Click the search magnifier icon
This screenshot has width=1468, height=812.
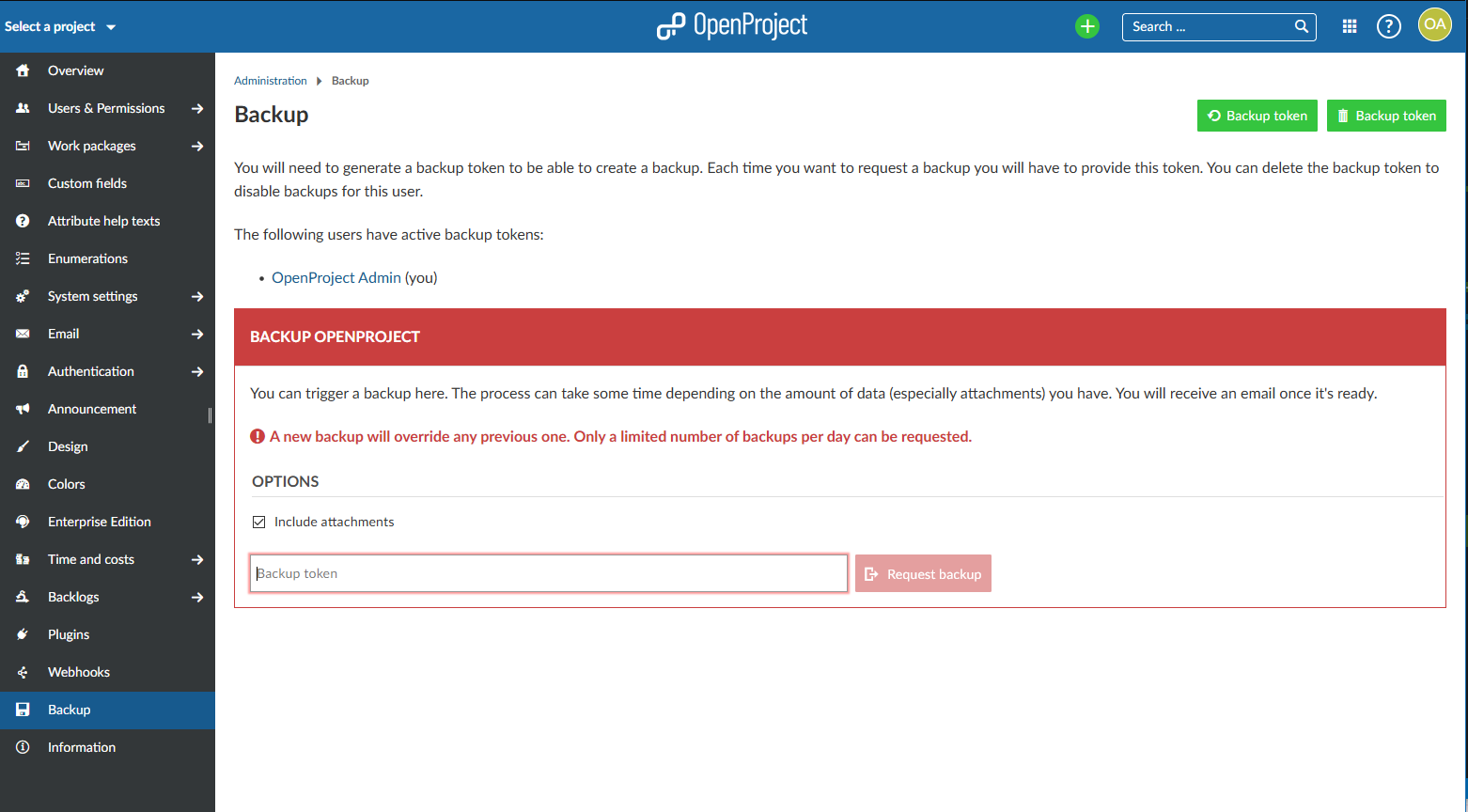pos(1302,26)
